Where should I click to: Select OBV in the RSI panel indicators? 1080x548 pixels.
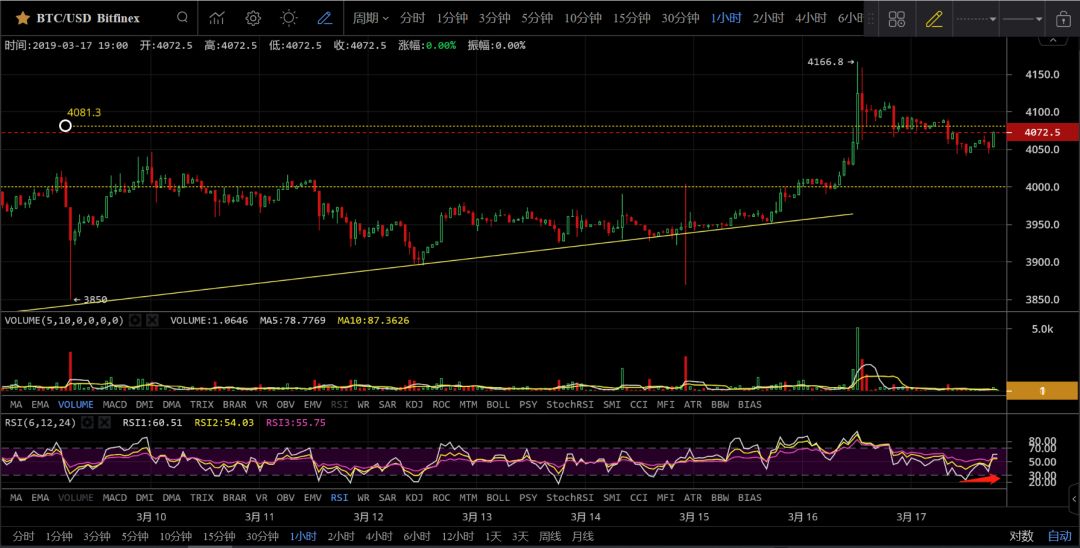285,497
